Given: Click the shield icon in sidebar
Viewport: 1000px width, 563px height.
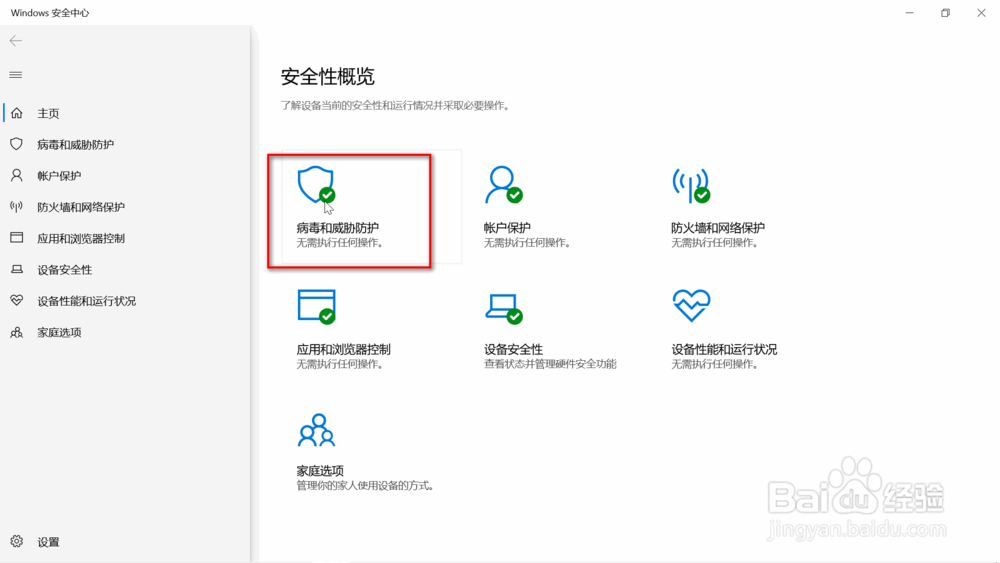Looking at the screenshot, I should [17, 144].
